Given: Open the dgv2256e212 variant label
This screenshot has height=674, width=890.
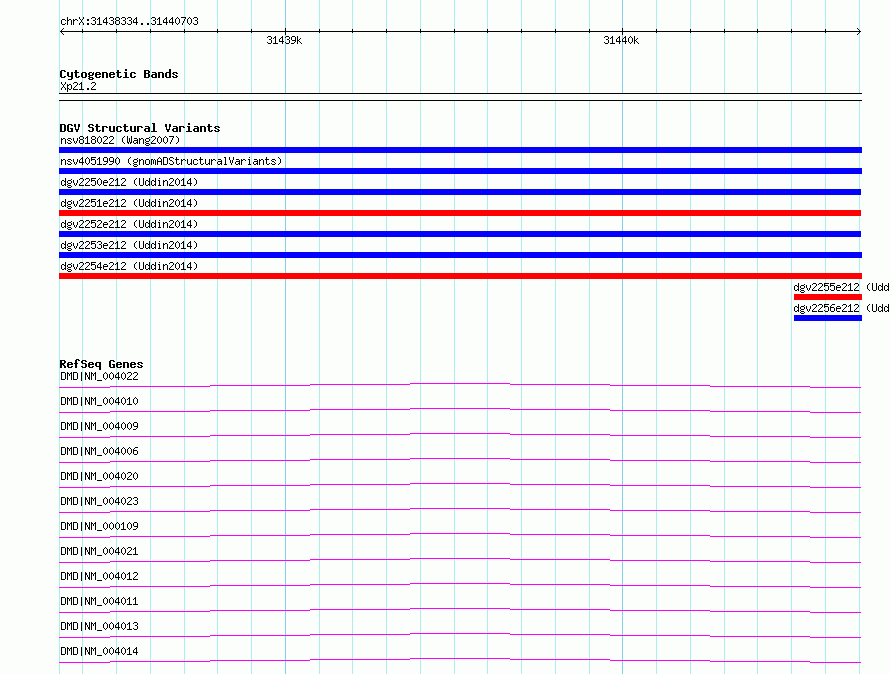Looking at the screenshot, I should click(x=841, y=308).
